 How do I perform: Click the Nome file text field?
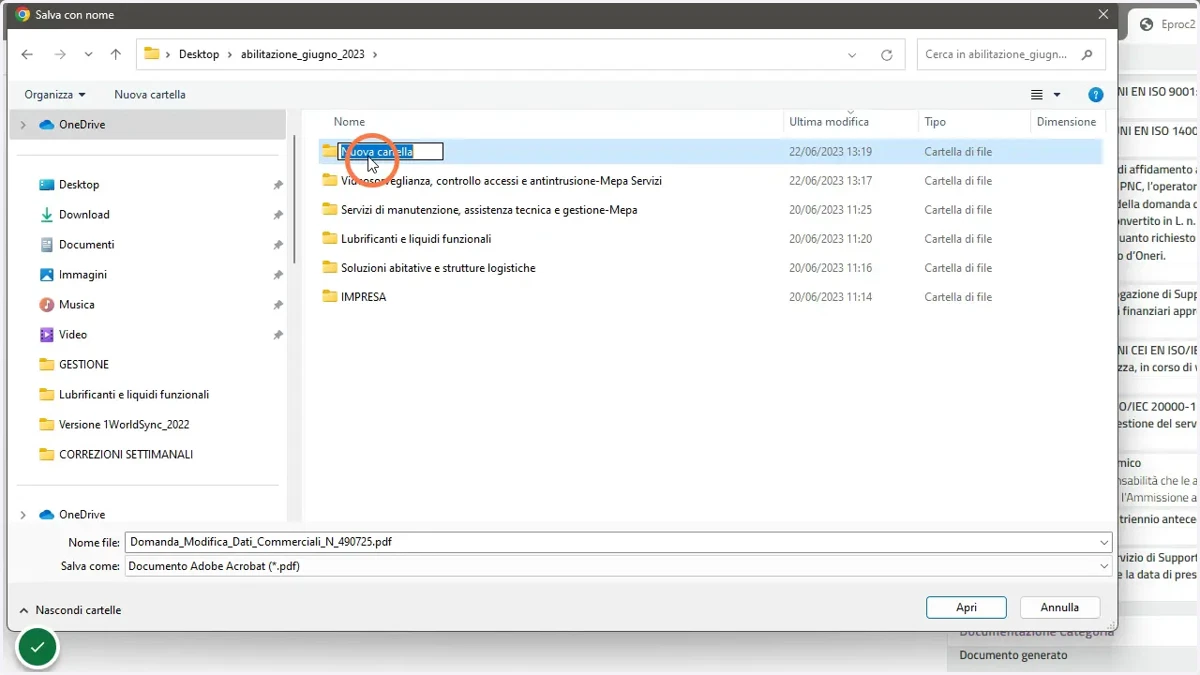point(611,542)
